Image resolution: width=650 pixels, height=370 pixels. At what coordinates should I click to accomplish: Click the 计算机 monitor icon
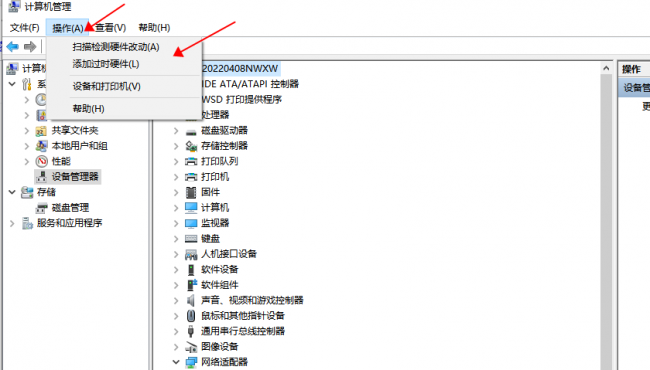[x=191, y=208]
